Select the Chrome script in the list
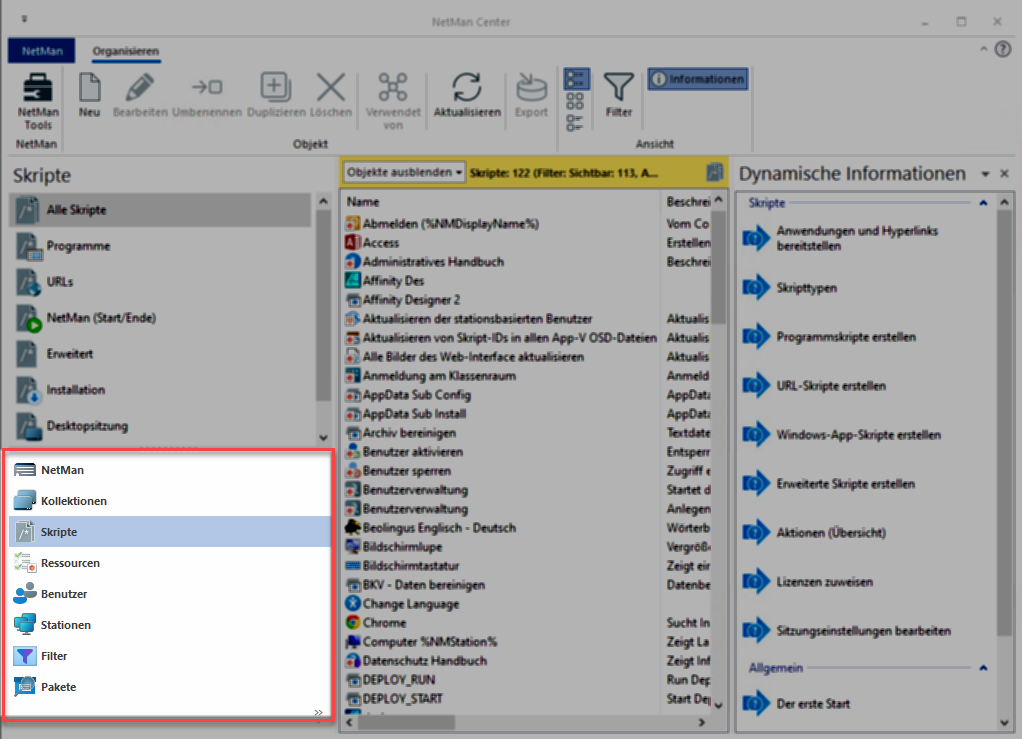 (384, 622)
